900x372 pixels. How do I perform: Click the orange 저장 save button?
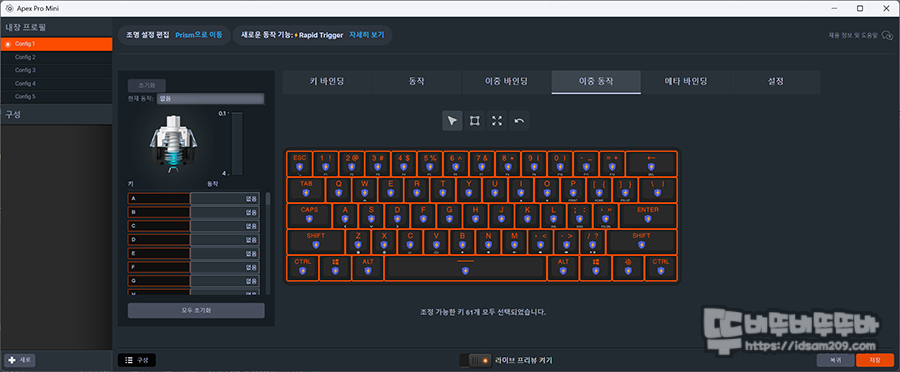(875, 360)
